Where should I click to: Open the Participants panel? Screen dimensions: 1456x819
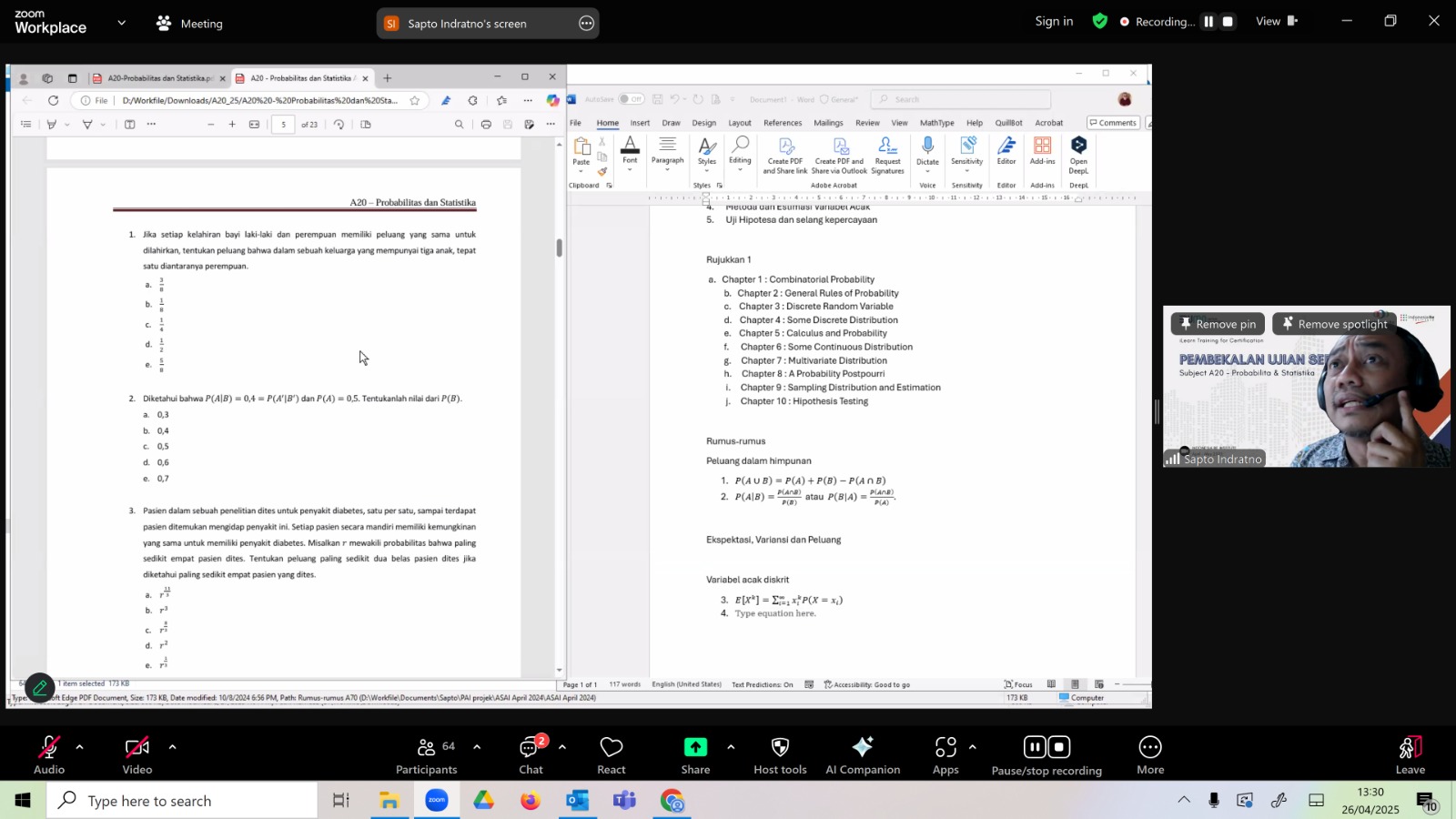coord(425,754)
